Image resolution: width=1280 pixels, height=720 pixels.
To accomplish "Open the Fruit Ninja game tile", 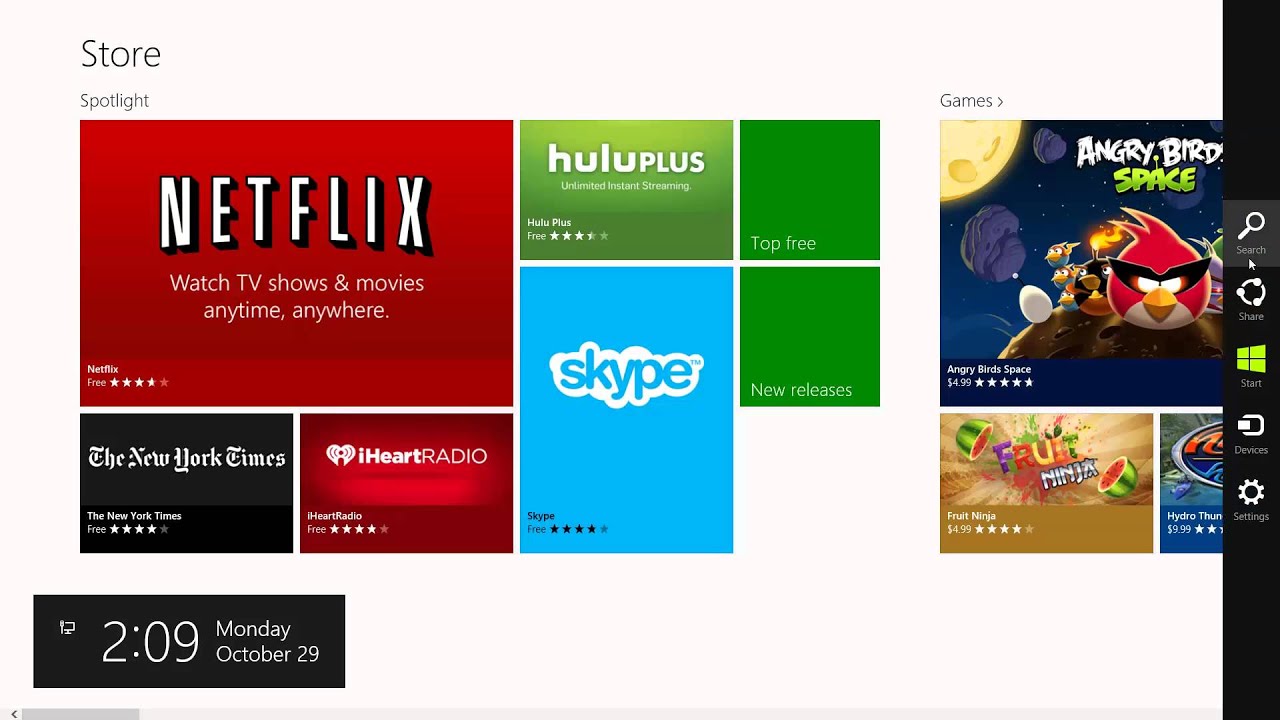I will point(1046,483).
